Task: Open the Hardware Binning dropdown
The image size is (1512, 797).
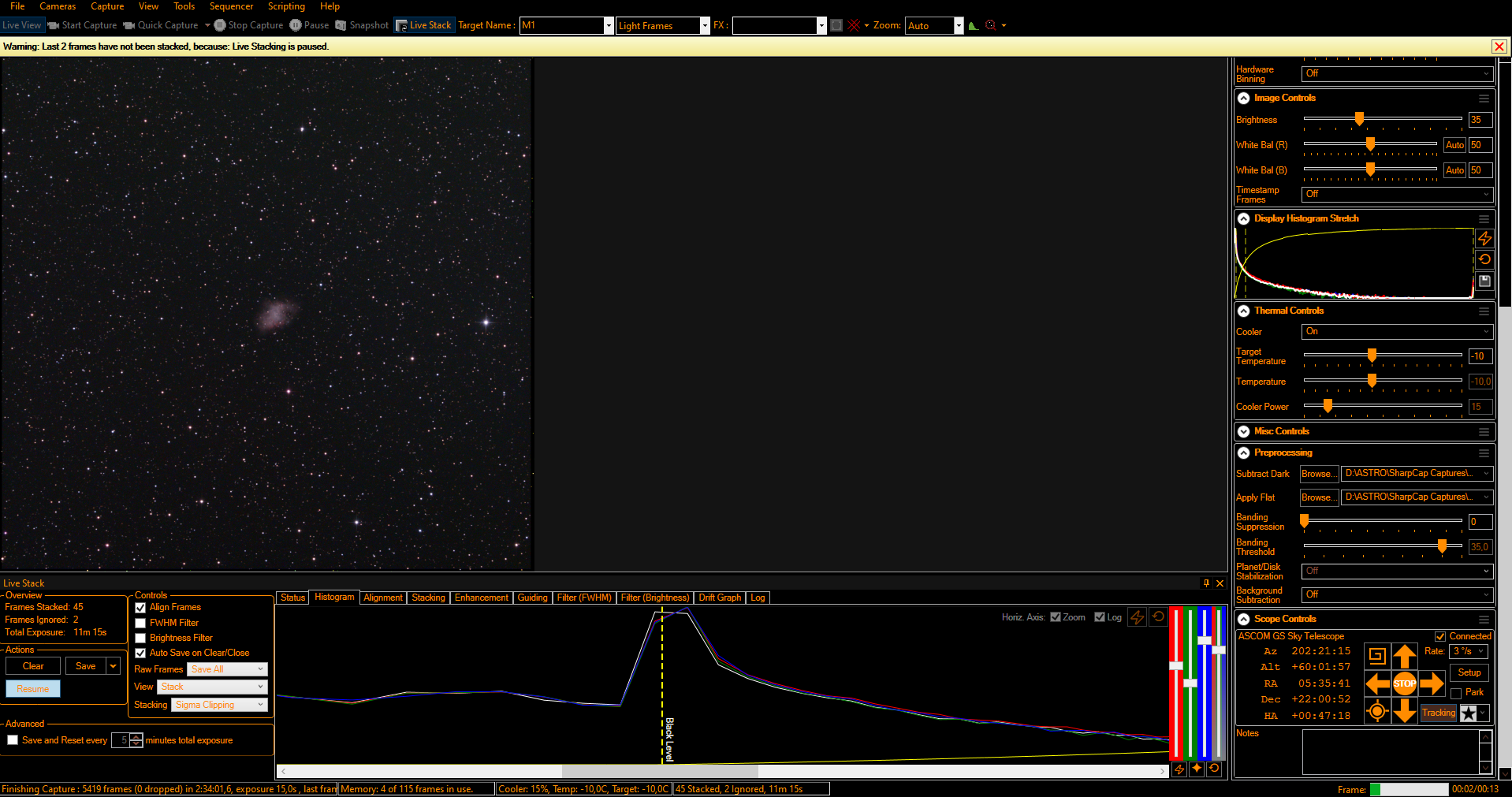Action: (x=1397, y=73)
